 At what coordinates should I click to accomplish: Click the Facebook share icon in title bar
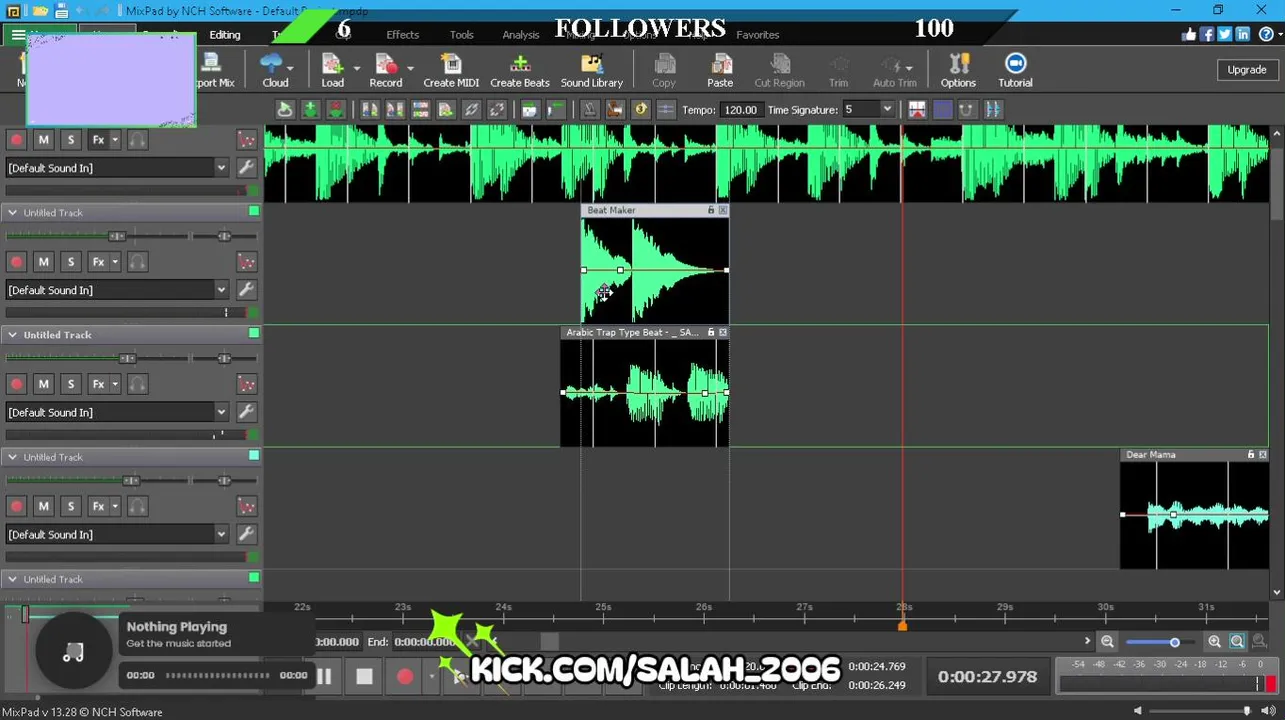(1206, 34)
